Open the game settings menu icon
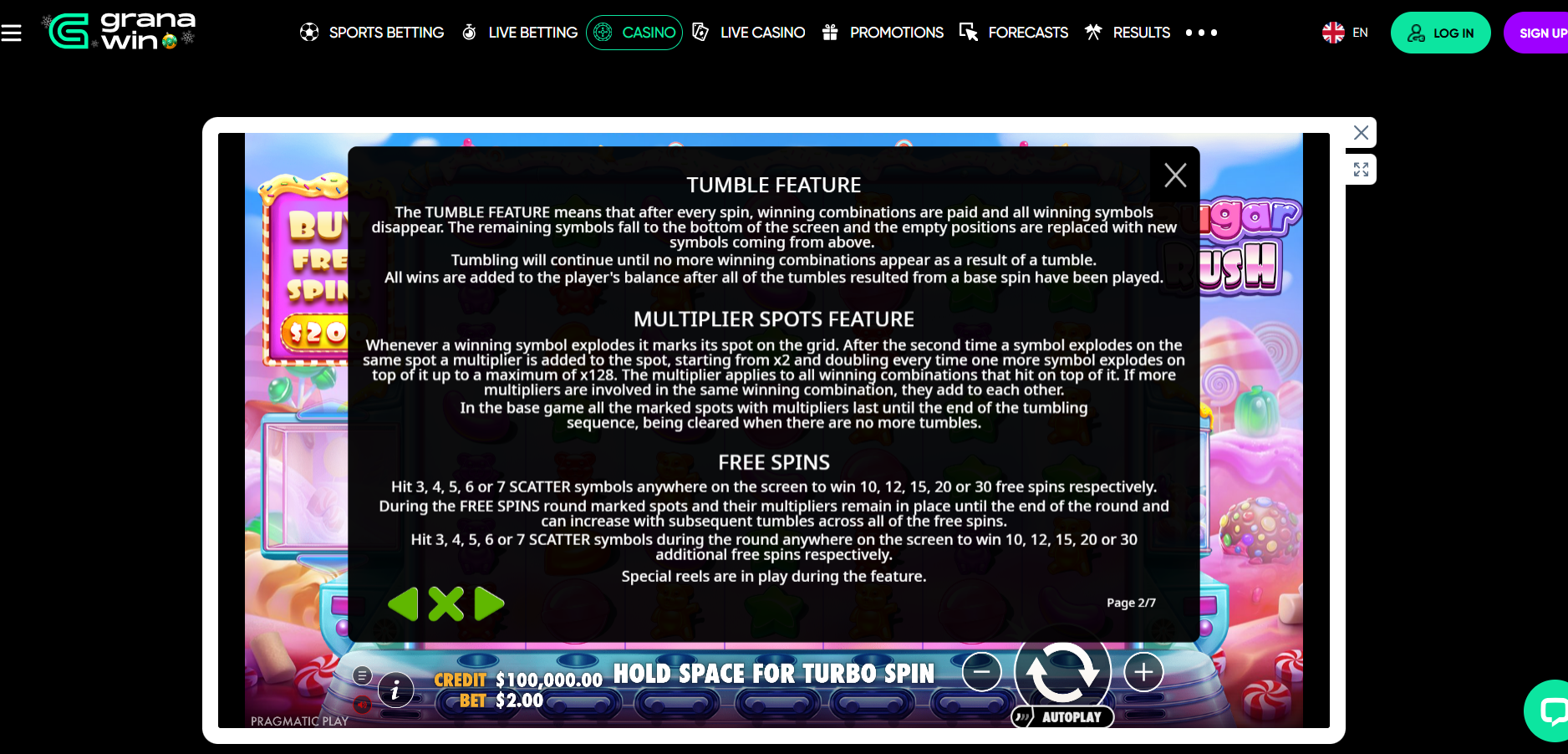 tap(362, 675)
